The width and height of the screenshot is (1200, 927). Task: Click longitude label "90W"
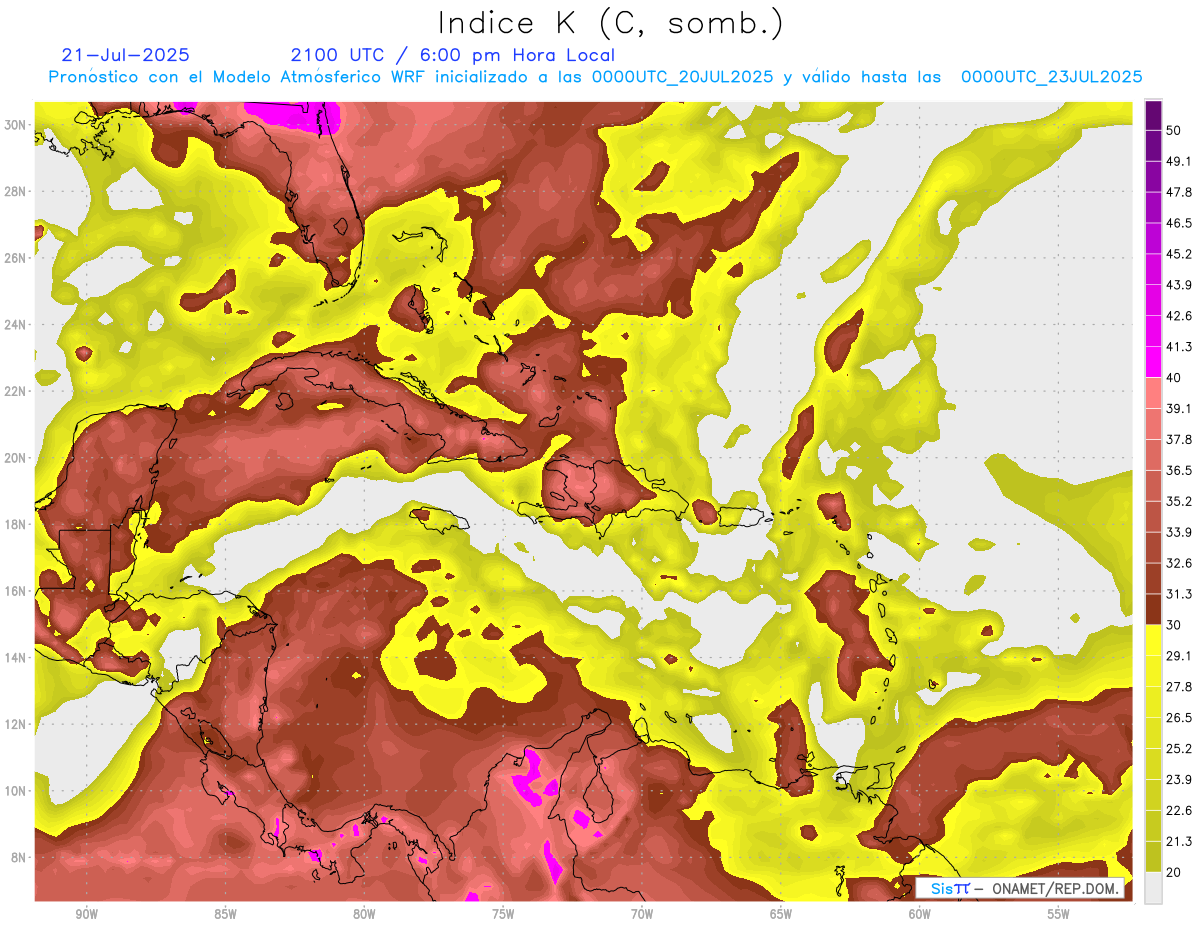click(86, 914)
